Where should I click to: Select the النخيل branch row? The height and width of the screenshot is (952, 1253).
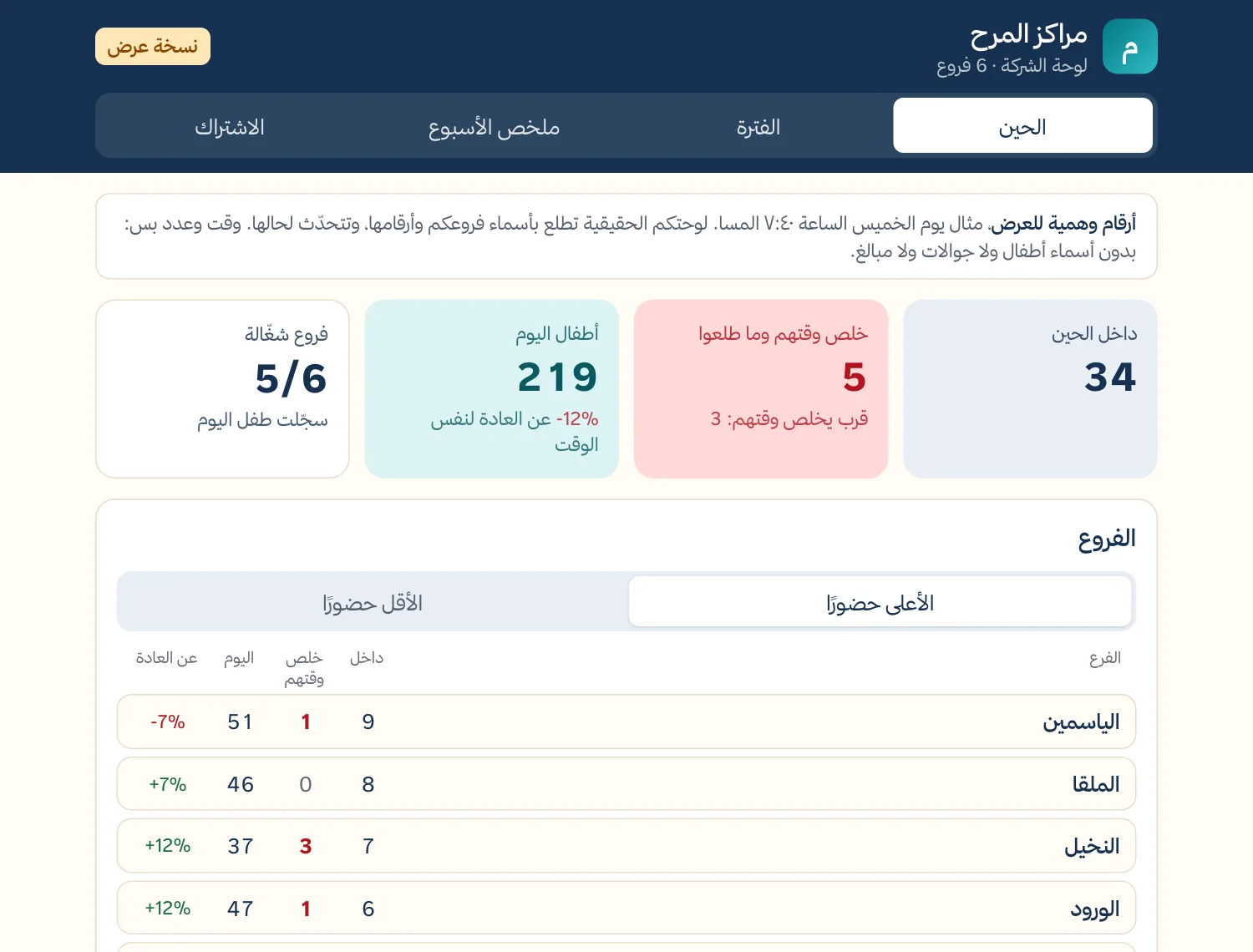[626, 846]
